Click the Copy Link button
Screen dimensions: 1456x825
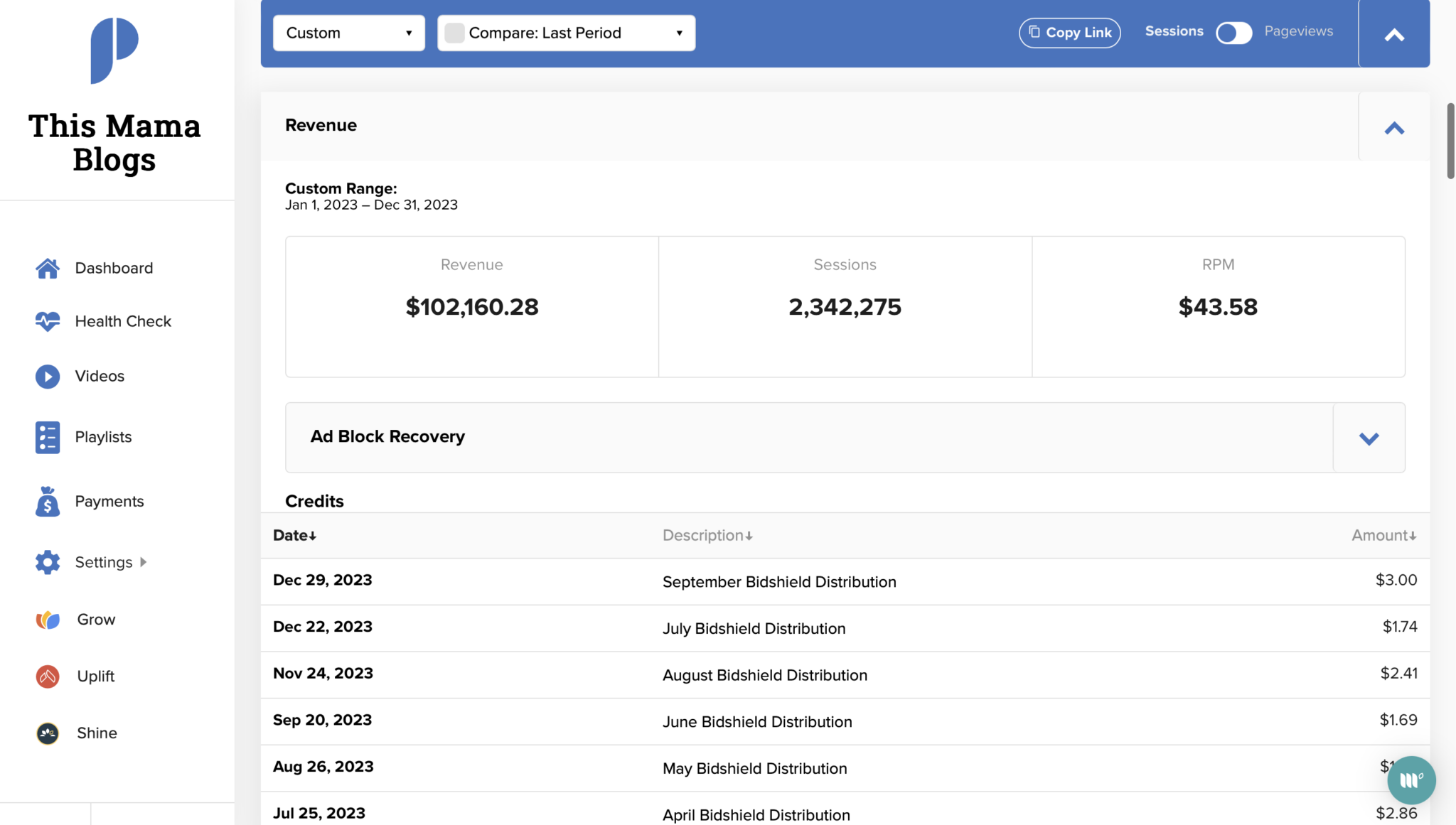click(x=1069, y=33)
